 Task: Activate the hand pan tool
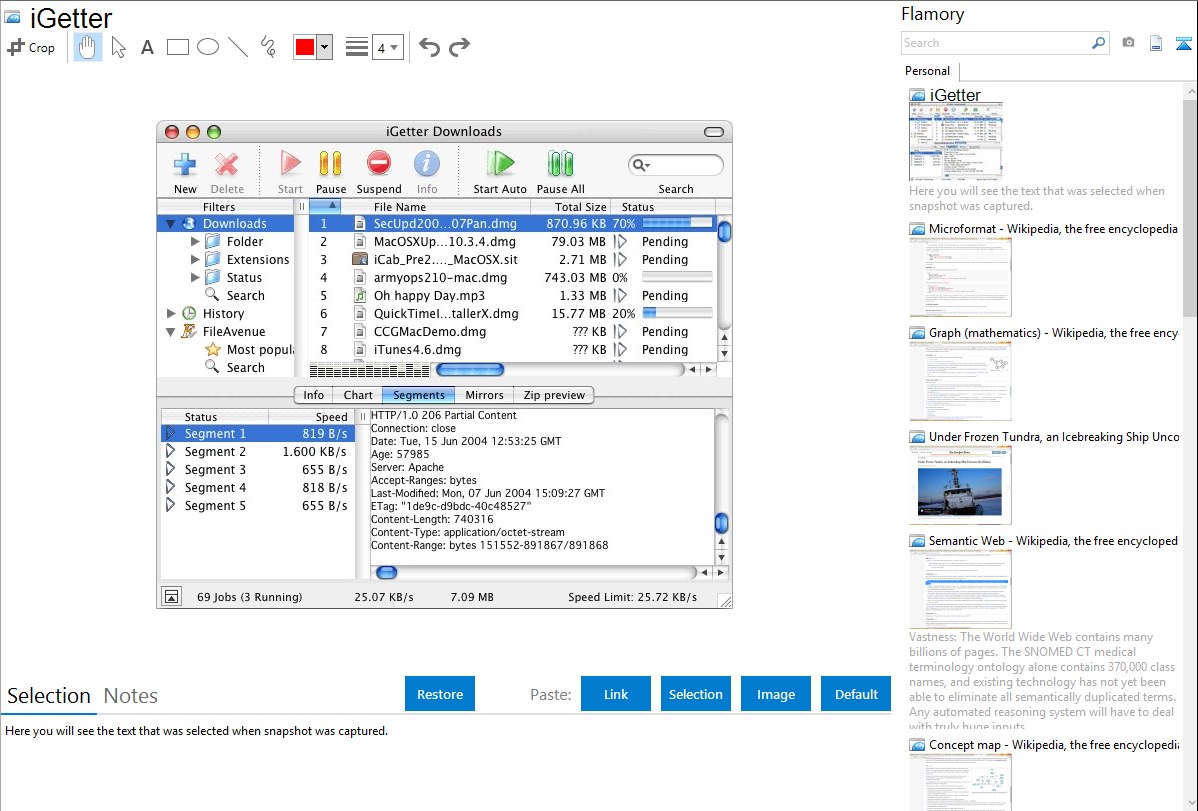pos(88,47)
